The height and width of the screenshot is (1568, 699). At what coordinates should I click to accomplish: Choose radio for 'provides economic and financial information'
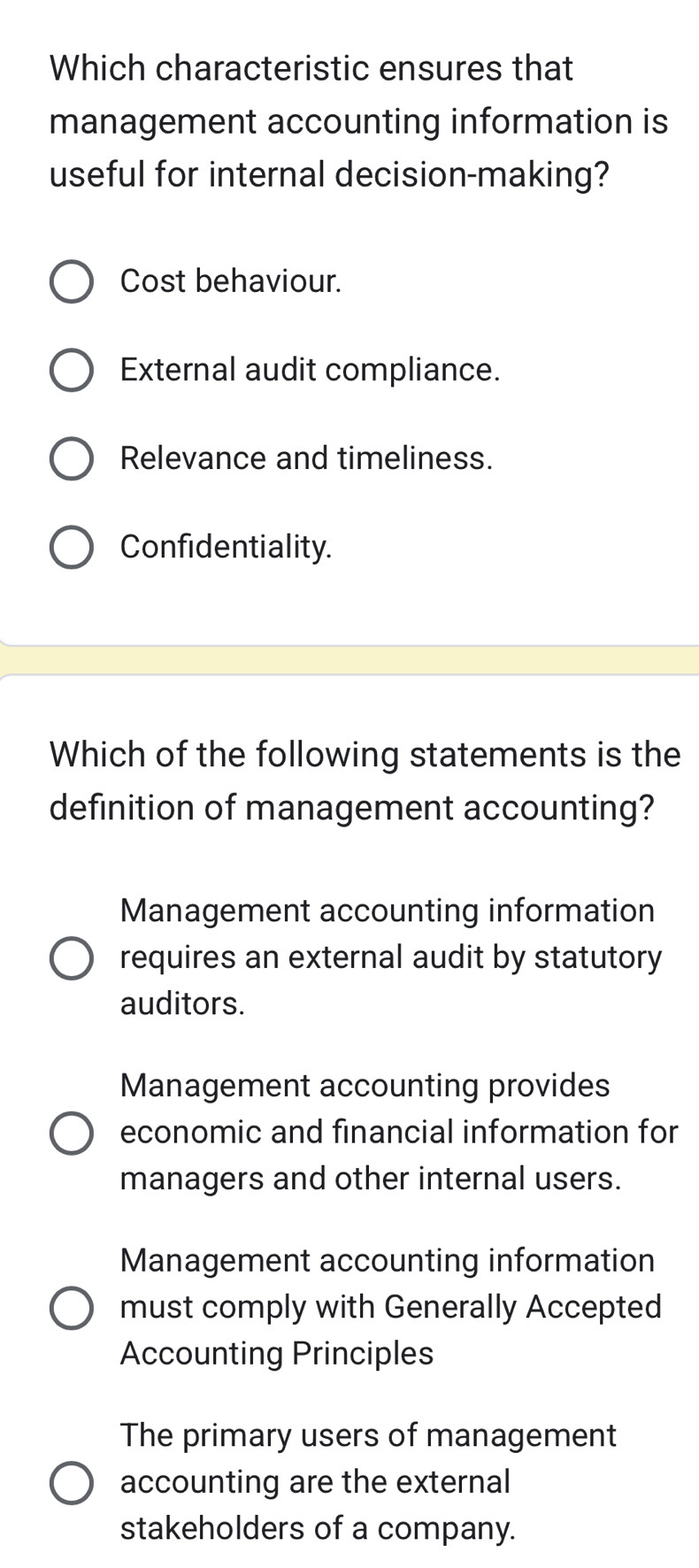[x=71, y=1134]
